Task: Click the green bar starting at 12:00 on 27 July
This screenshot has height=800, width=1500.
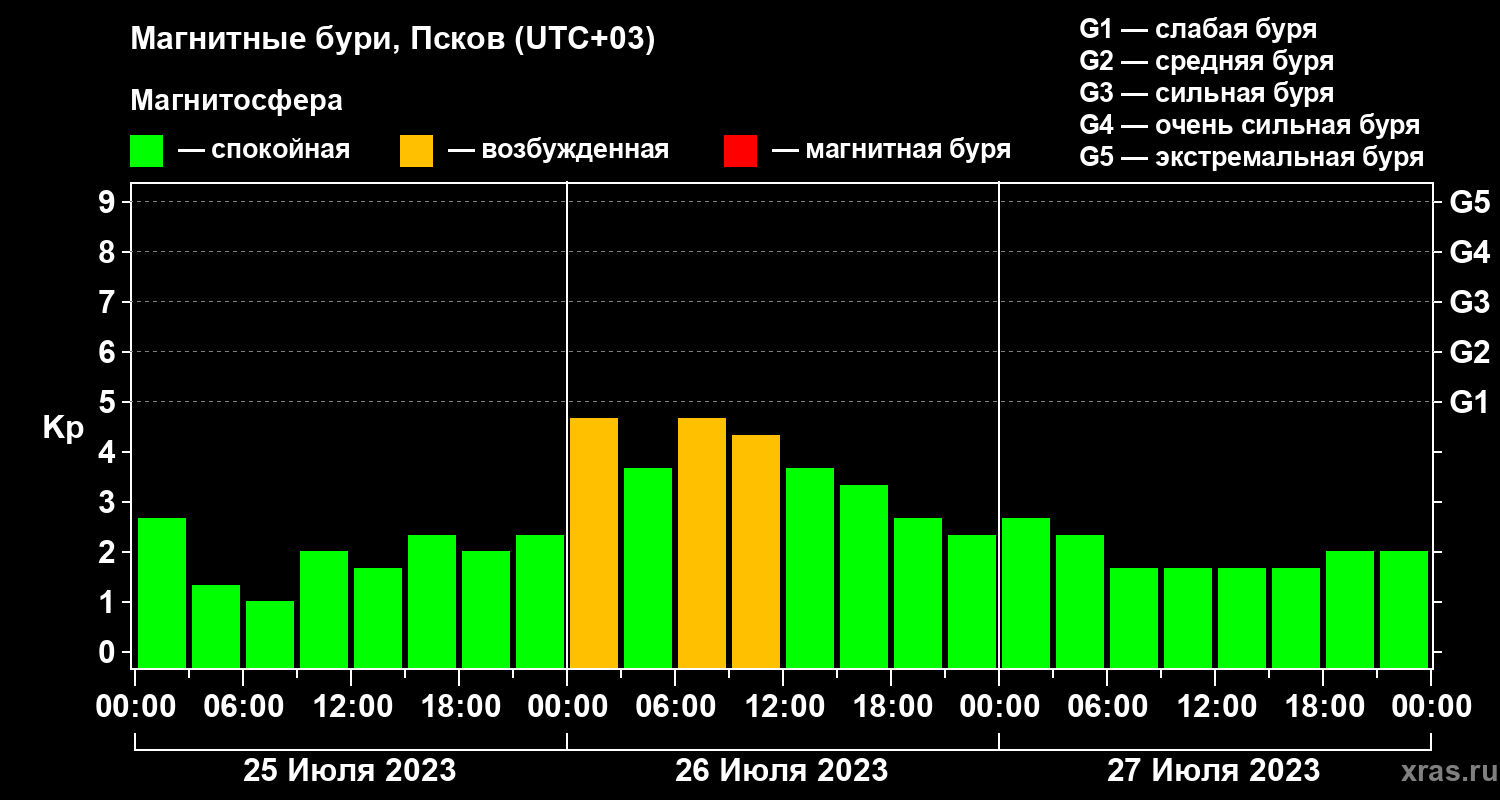Action: coord(1242,618)
